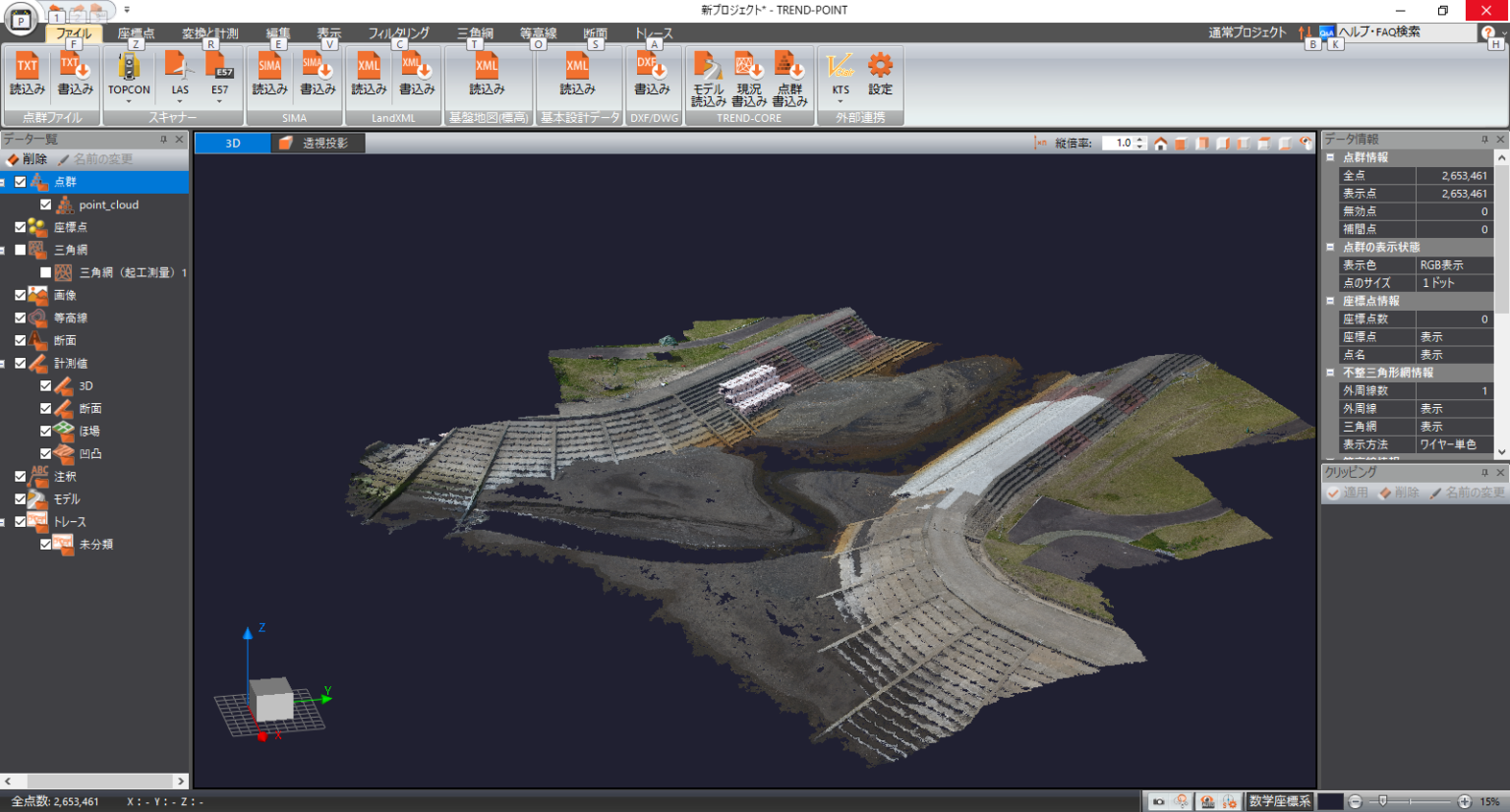1510x812 pixels.
Task: Open the TOPCON scanner dropdown
Action: coord(129,100)
